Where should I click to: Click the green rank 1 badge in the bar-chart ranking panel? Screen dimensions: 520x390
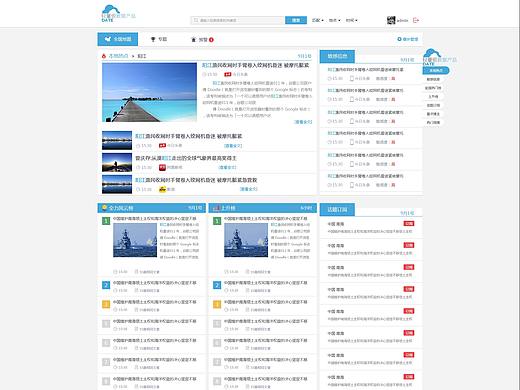[217, 221]
